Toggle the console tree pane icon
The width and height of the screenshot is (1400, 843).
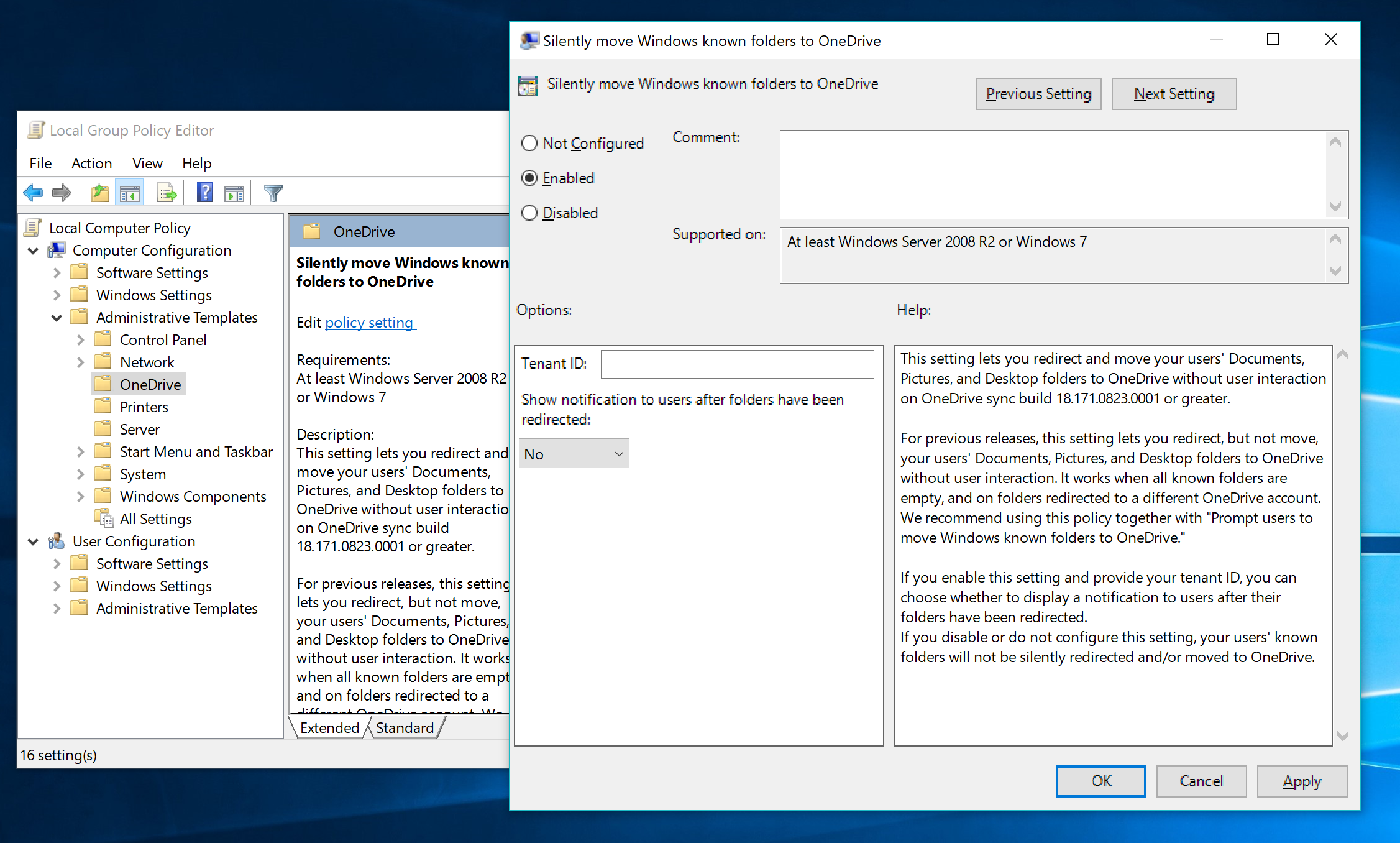(129, 192)
